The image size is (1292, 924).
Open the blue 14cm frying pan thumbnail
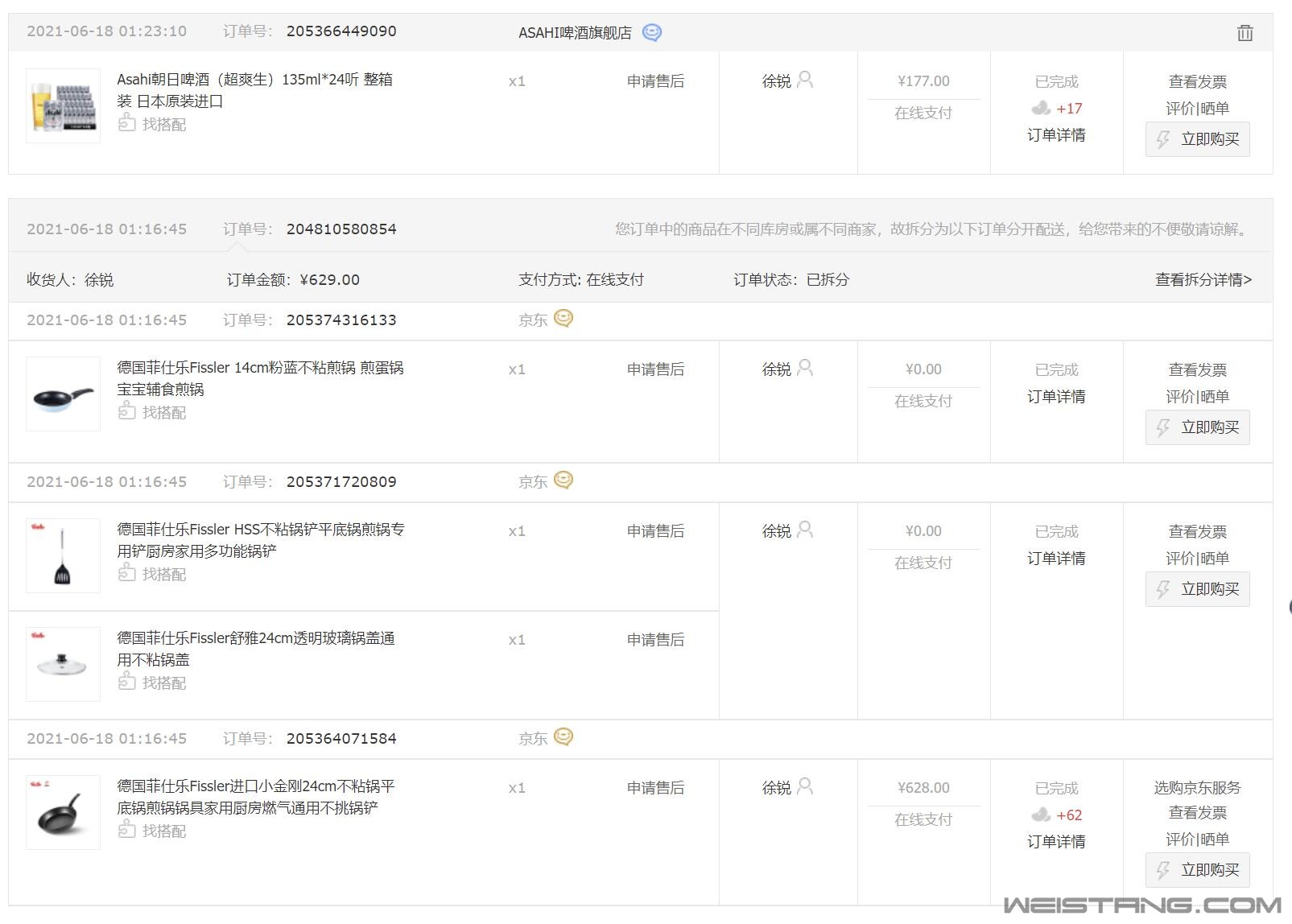coord(63,394)
